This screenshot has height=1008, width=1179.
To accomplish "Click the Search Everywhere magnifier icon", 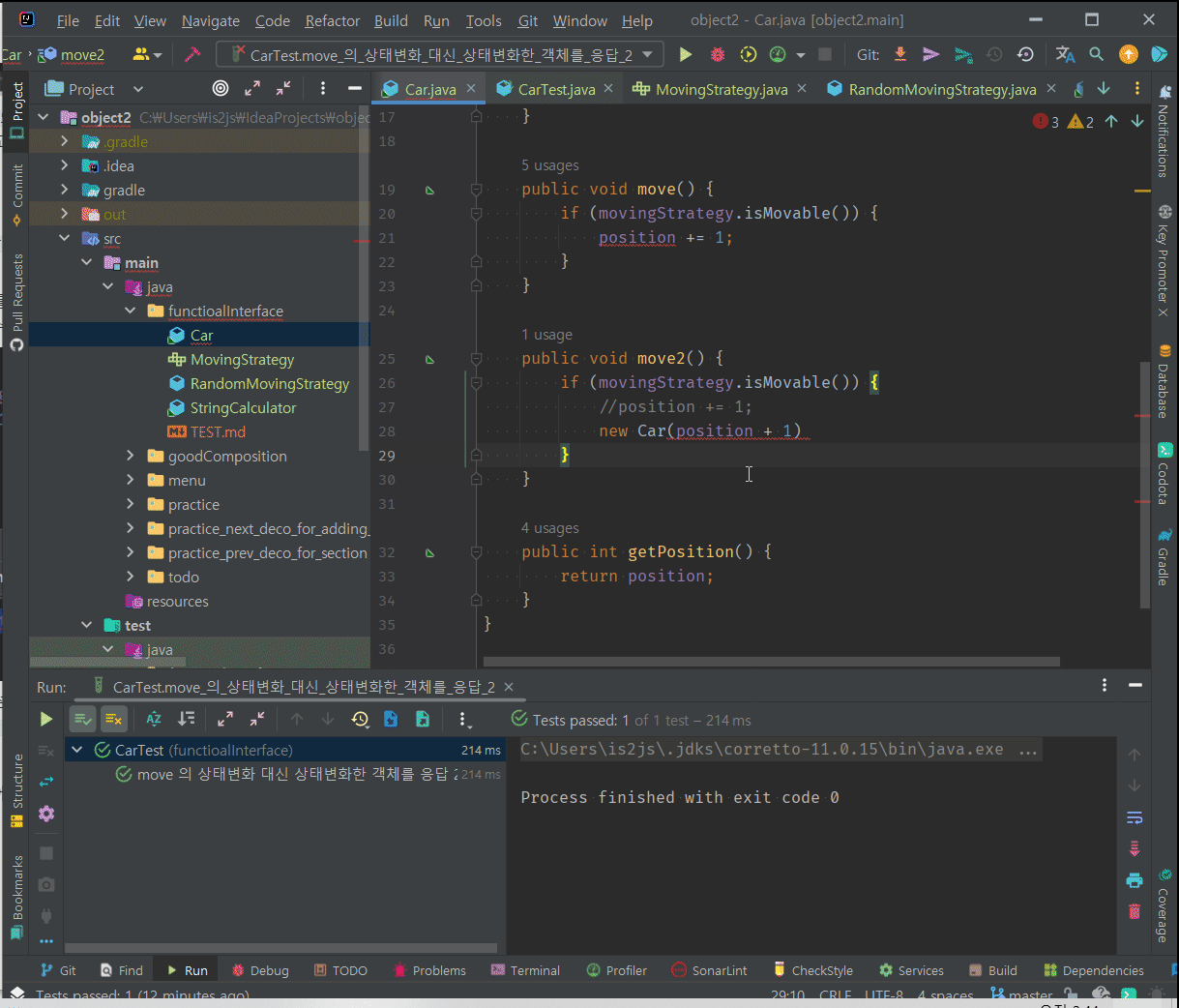I will pos(1096,54).
